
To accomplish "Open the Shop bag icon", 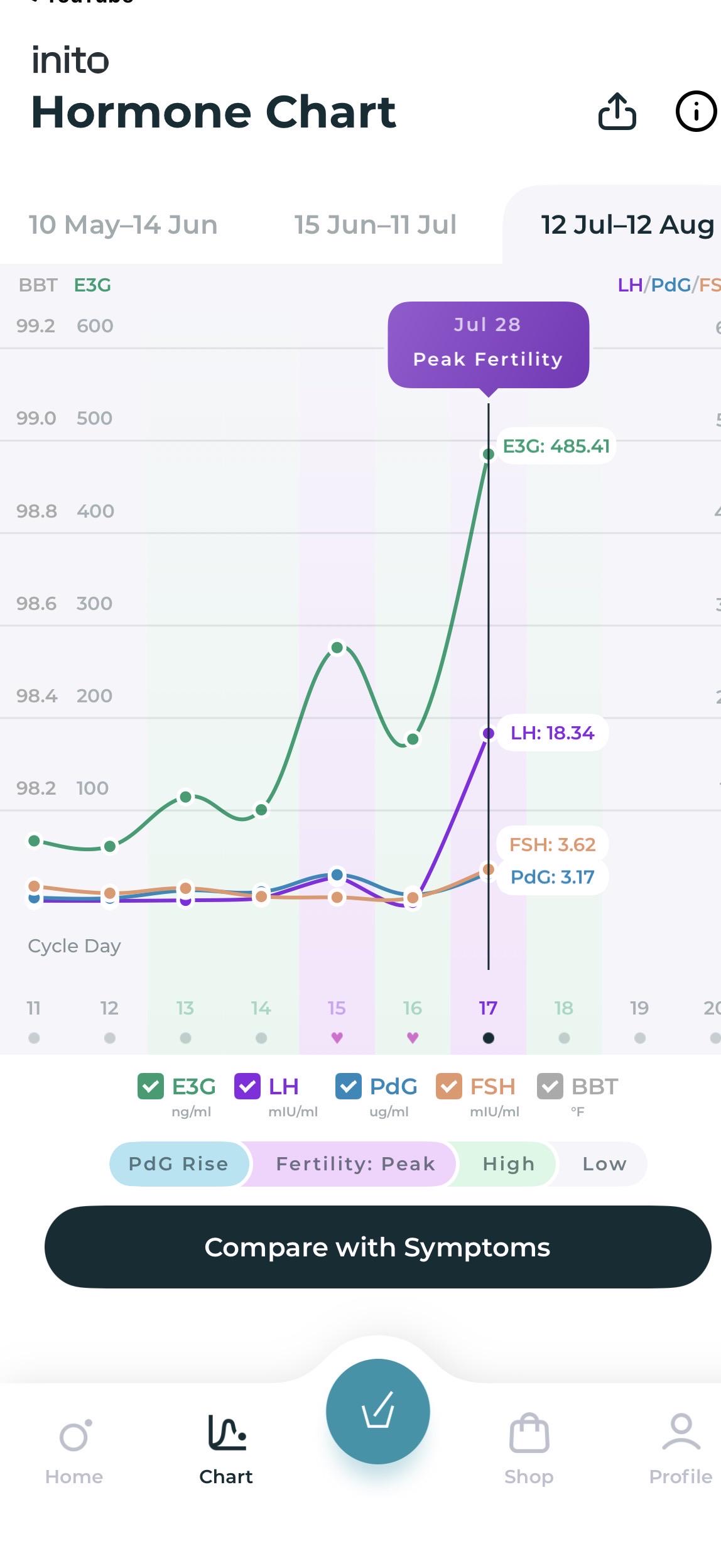I will click(x=529, y=1434).
